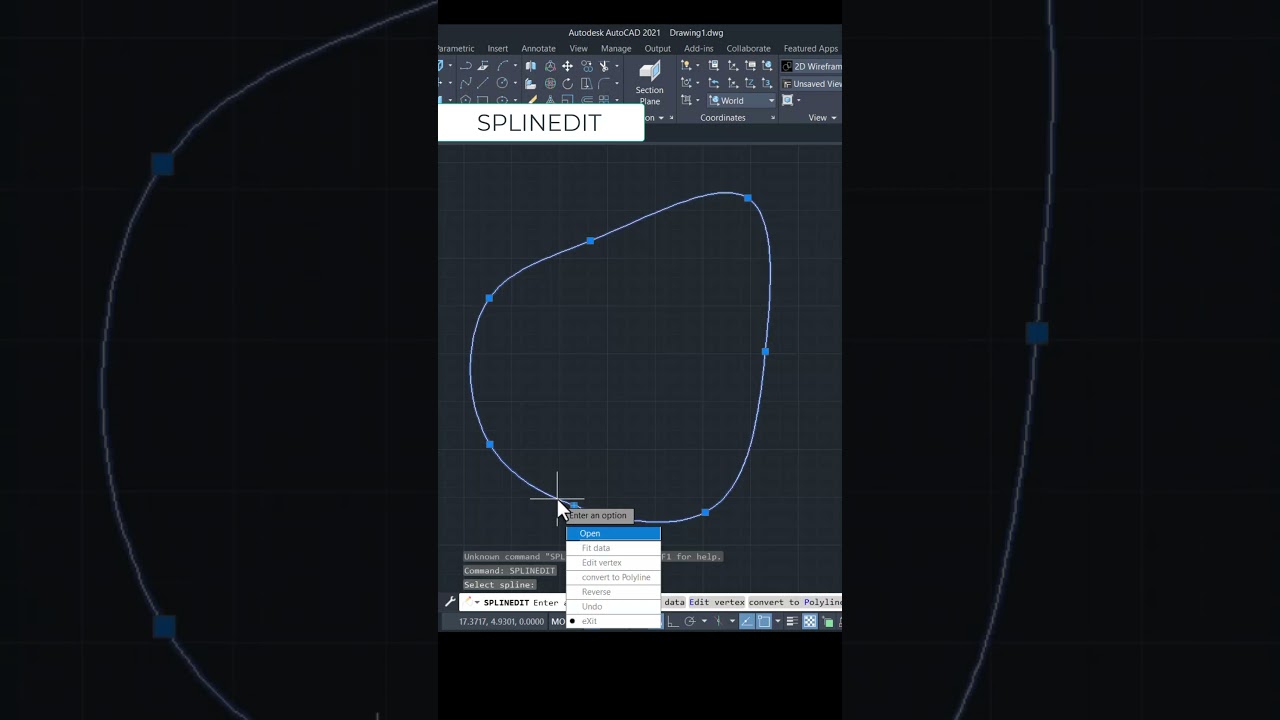
Task: Click the coordinates readout 17.3717, 4.9301, 0.0000
Action: pyautogui.click(x=501, y=621)
